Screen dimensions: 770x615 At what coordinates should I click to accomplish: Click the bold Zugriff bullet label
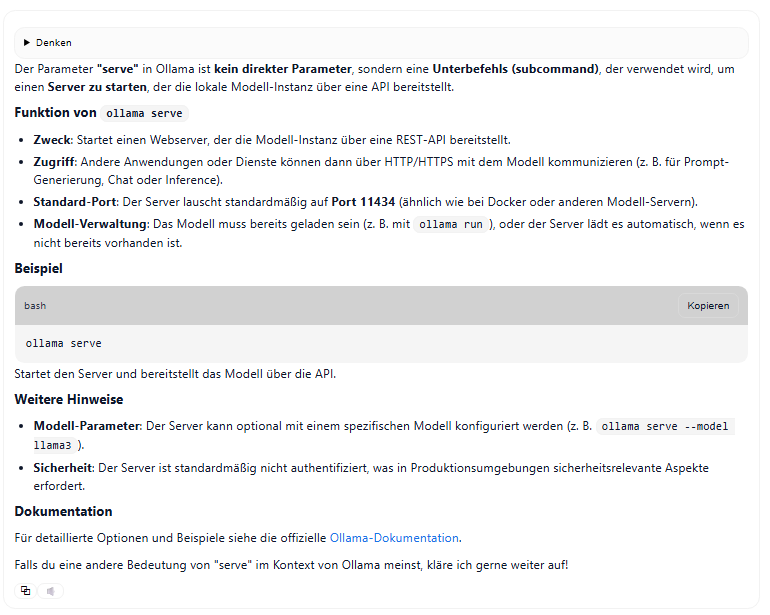56,162
